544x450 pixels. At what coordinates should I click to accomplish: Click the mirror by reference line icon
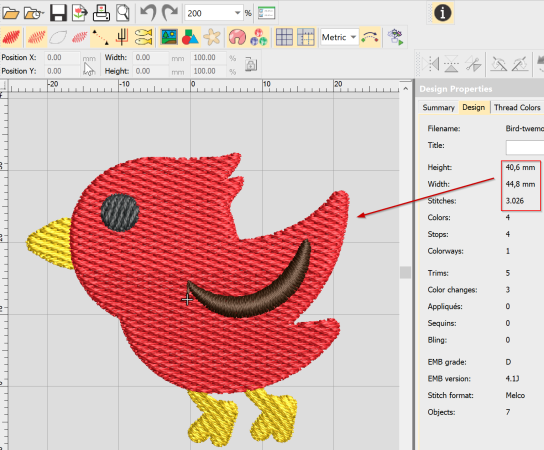pyautogui.click(x=473, y=63)
